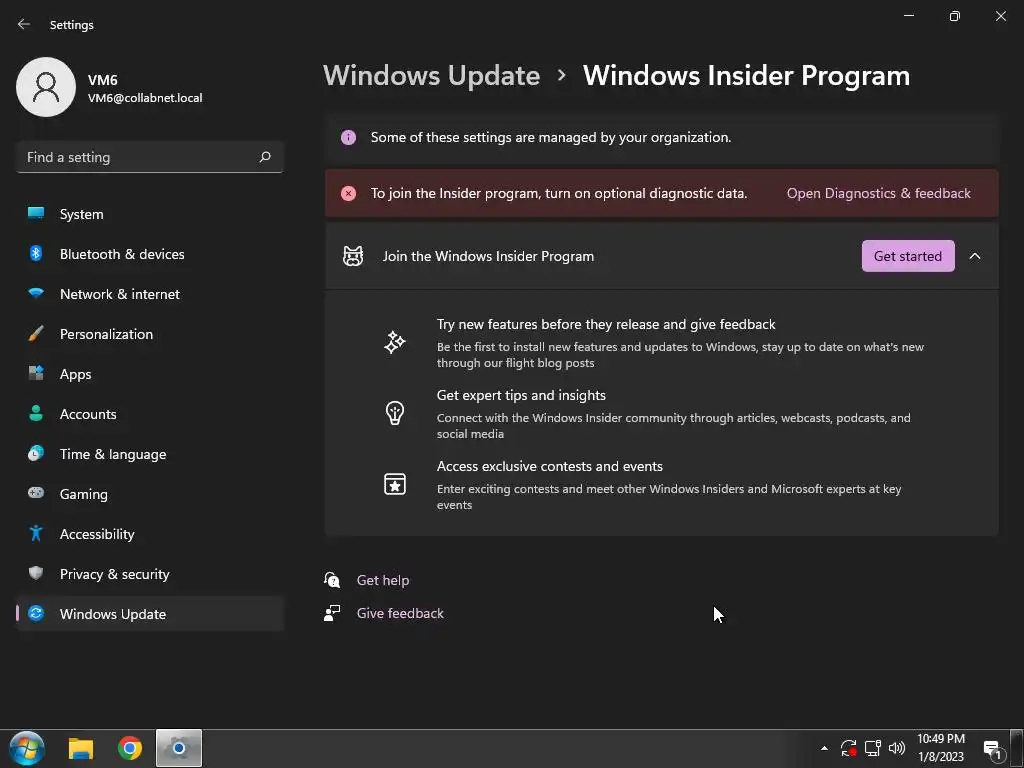Click the network tray icon
The width and height of the screenshot is (1024, 768).
point(872,748)
